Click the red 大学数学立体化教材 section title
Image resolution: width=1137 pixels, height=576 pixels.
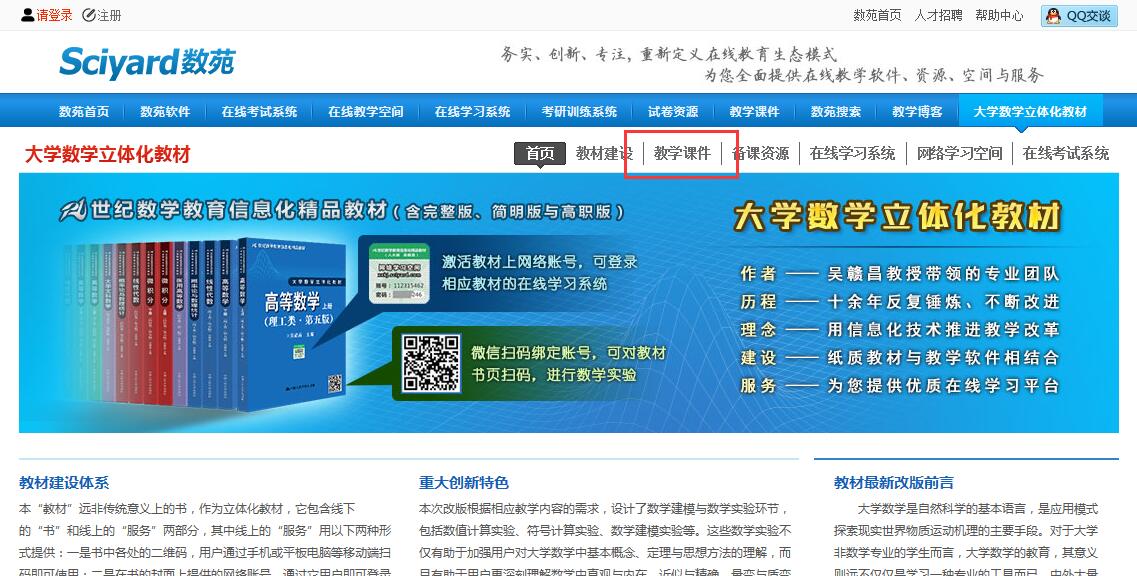click(107, 155)
